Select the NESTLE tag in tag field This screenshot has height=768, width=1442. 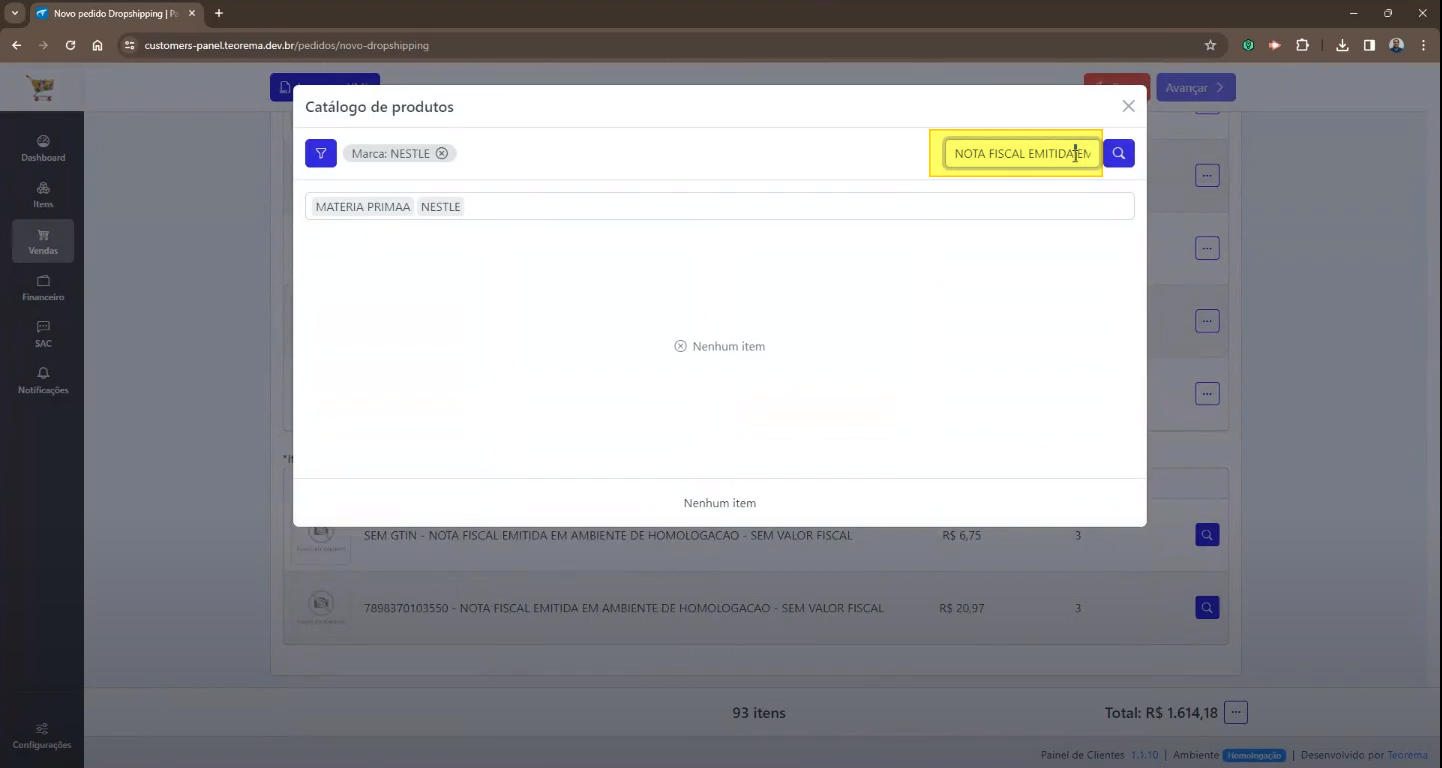coord(440,207)
